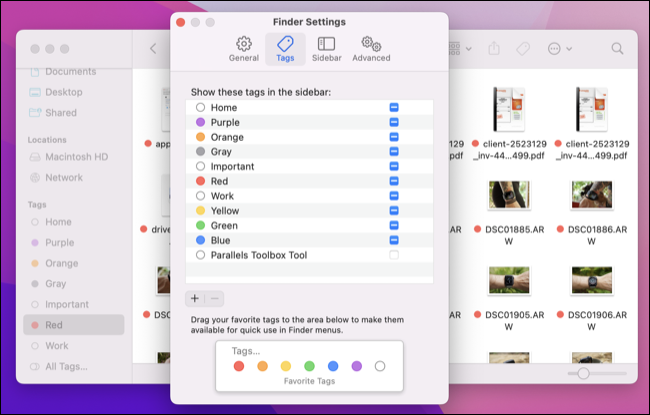The image size is (650, 415).
Task: Adjust the Finder icon size slider
Action: pos(583,374)
